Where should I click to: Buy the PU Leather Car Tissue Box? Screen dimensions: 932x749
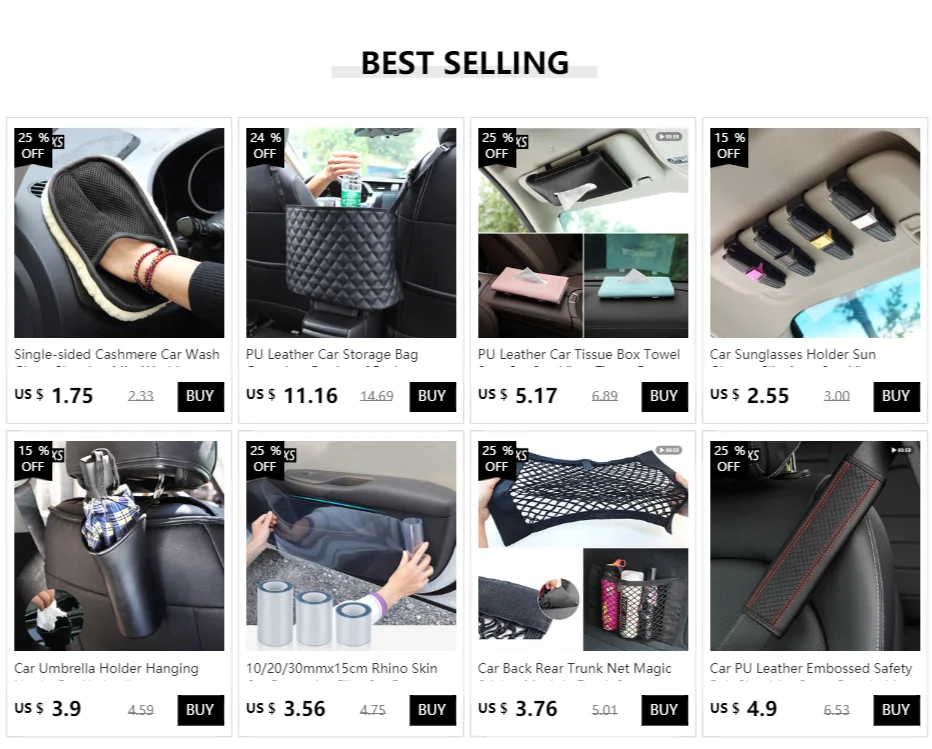[x=664, y=396]
